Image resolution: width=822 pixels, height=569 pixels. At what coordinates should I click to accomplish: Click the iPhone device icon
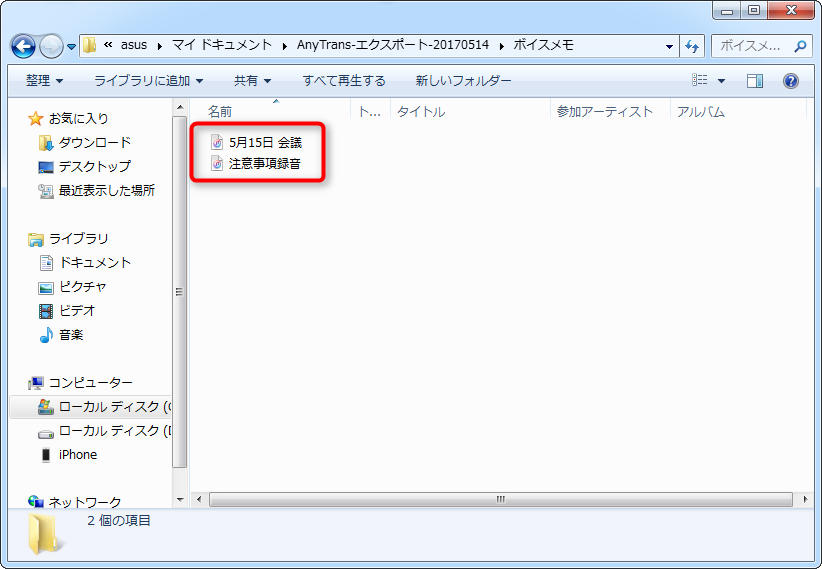[46, 455]
